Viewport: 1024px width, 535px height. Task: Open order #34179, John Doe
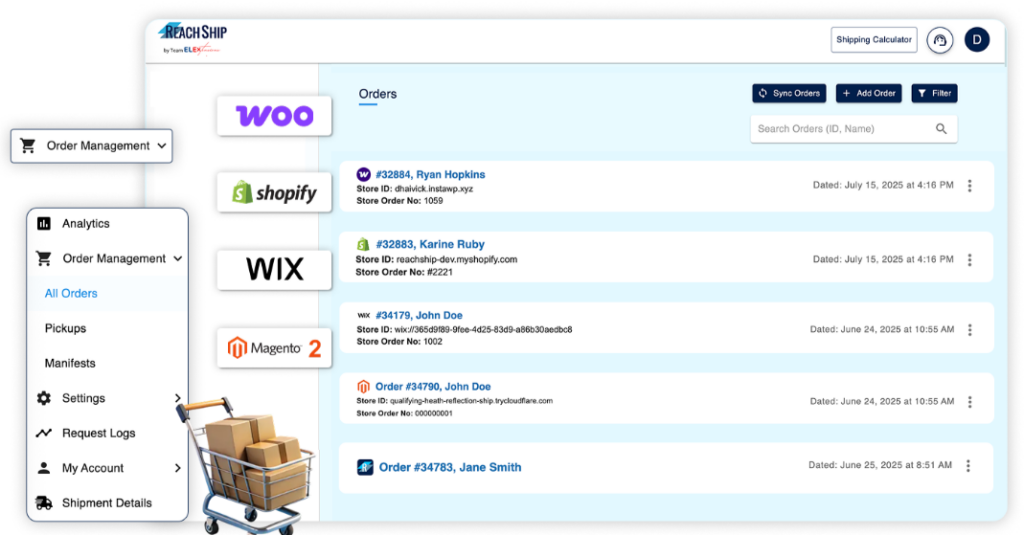tap(419, 316)
